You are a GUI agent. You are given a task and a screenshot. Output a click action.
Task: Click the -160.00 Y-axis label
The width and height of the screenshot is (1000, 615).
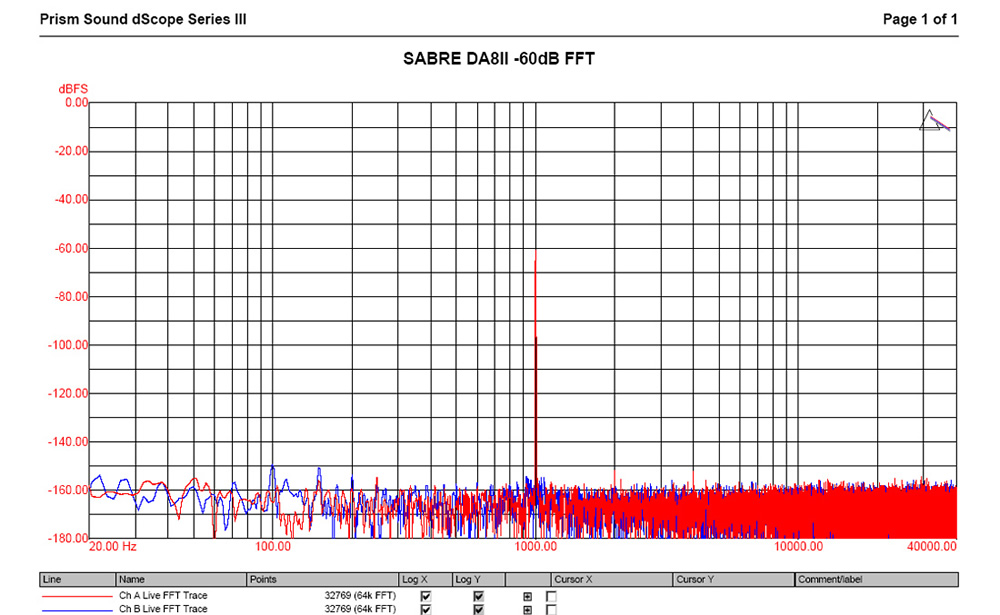(68, 490)
